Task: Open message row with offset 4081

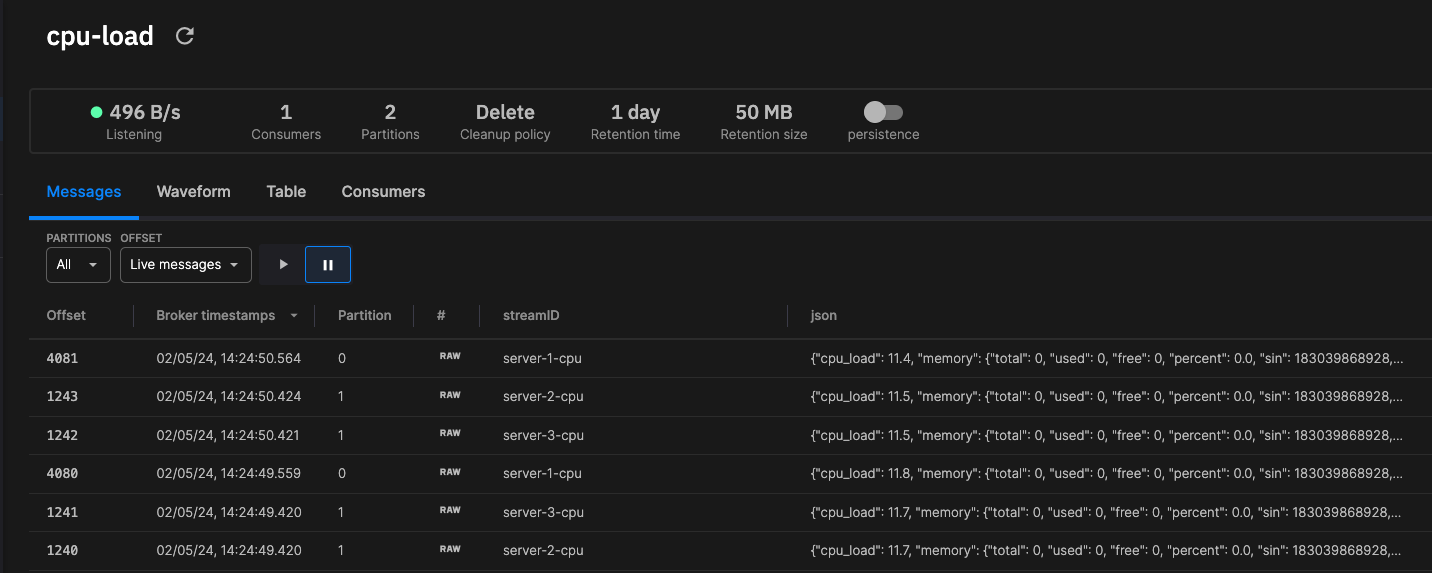Action: [731, 358]
